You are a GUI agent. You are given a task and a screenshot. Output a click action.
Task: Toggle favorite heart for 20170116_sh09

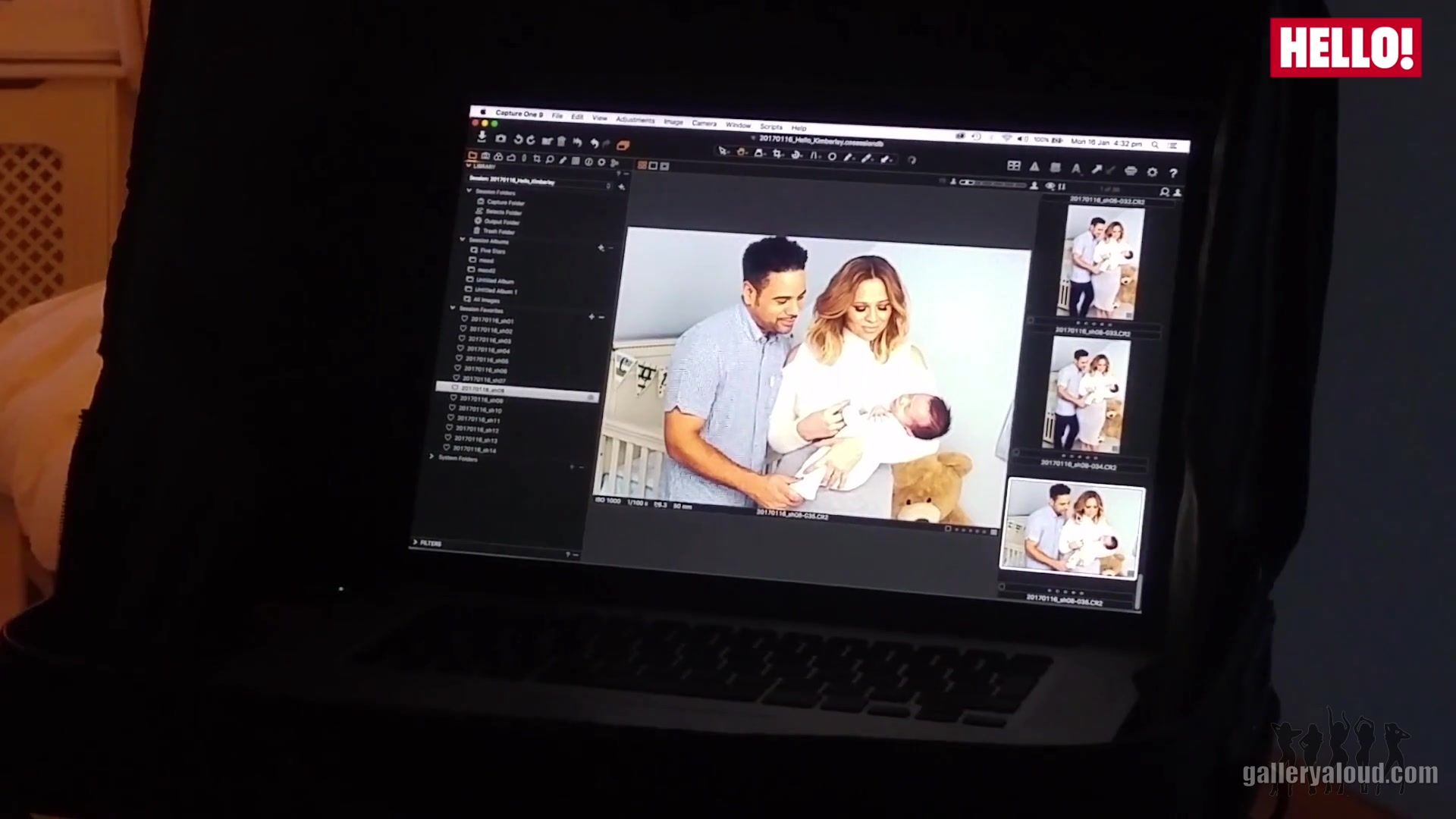tap(453, 398)
